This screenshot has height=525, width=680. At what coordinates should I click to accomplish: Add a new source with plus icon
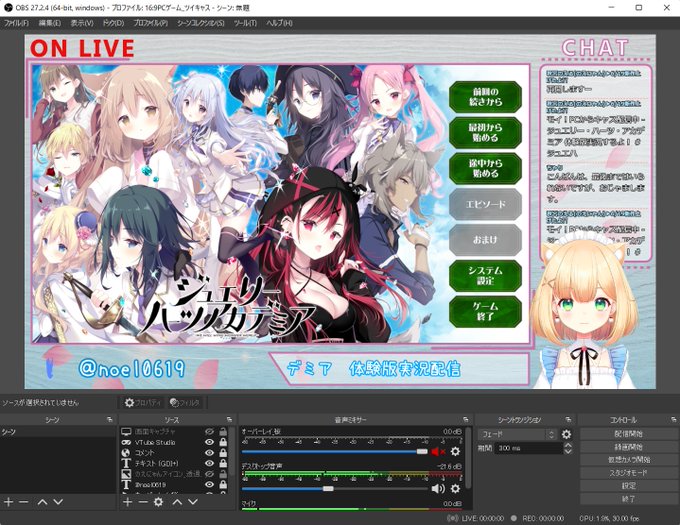click(127, 502)
